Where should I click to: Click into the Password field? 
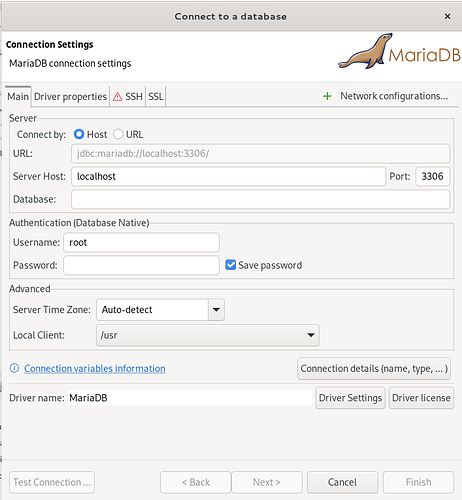click(141, 265)
